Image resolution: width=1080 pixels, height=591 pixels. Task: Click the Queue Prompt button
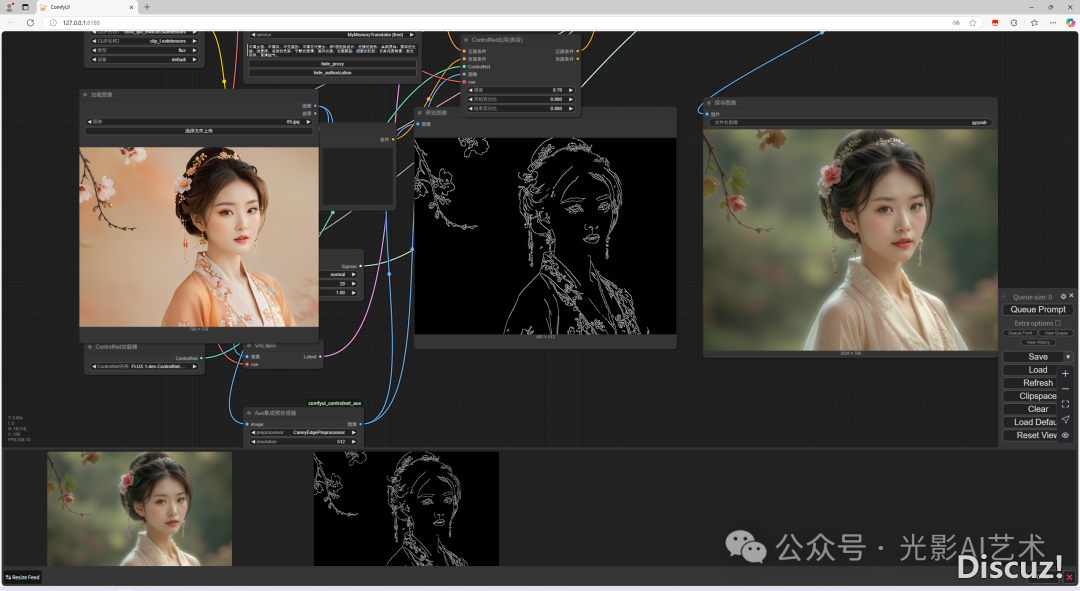[1038, 310]
